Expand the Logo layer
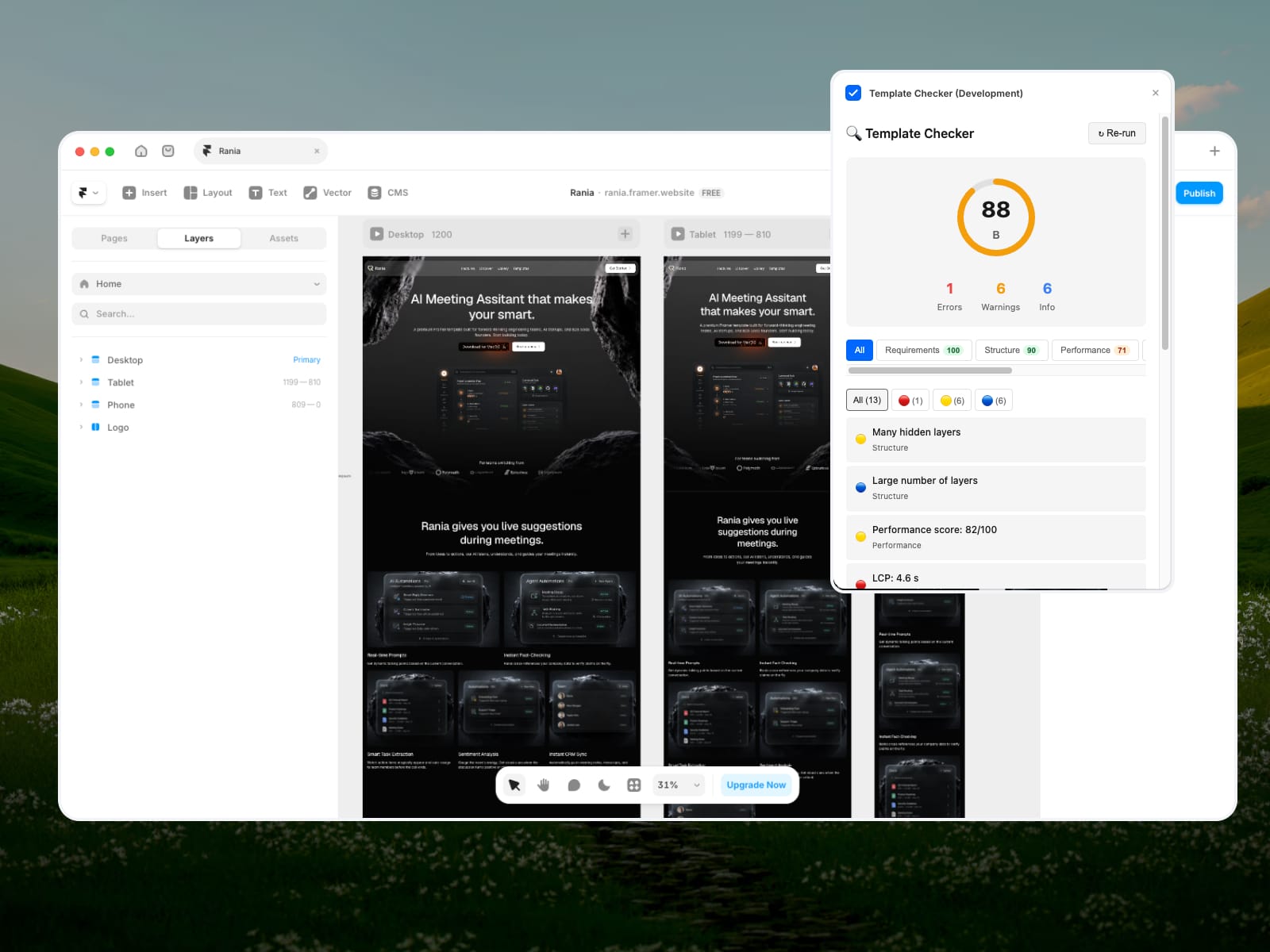This screenshot has height=952, width=1270. (x=81, y=427)
